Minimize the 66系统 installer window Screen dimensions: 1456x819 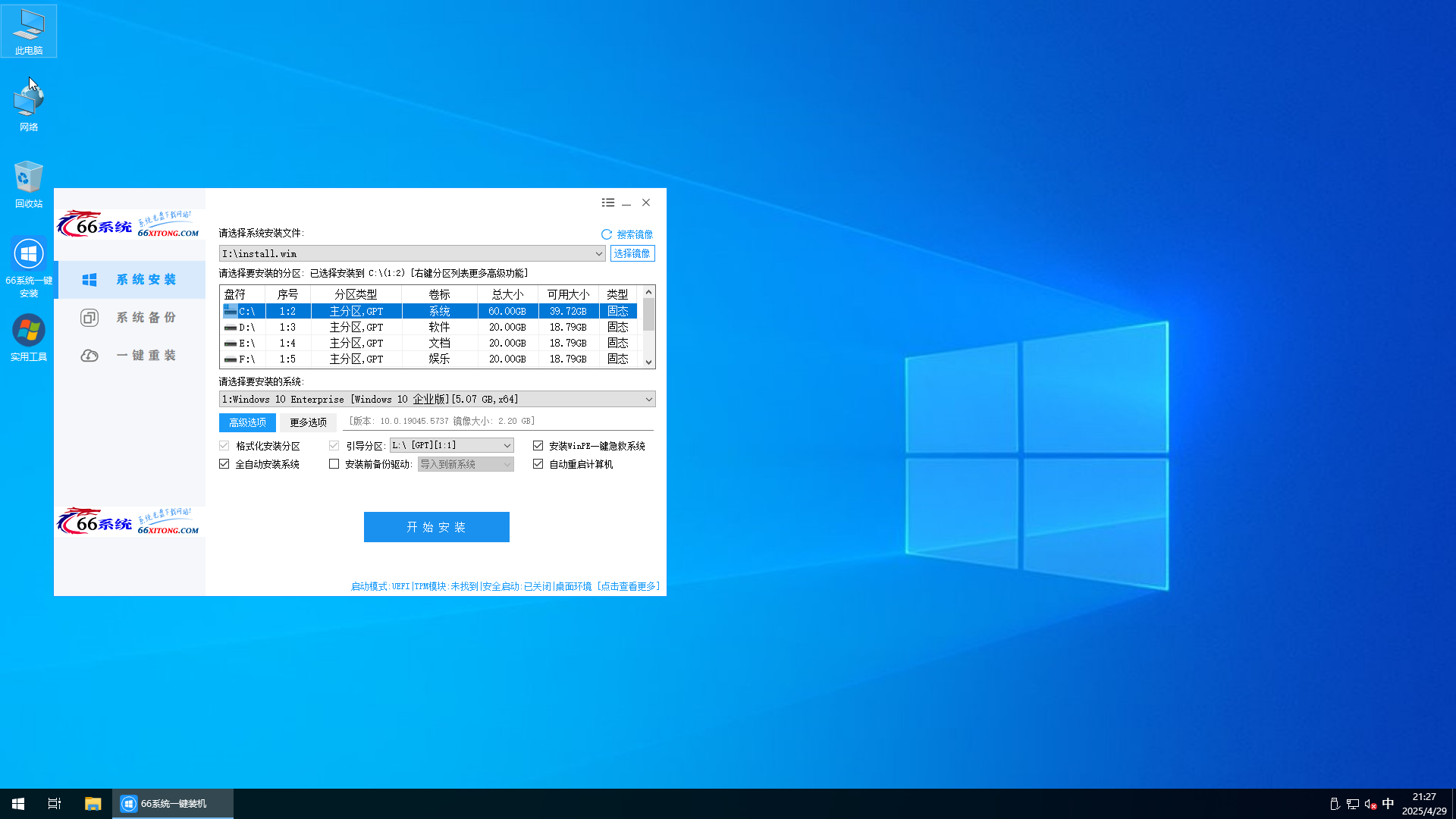626,202
